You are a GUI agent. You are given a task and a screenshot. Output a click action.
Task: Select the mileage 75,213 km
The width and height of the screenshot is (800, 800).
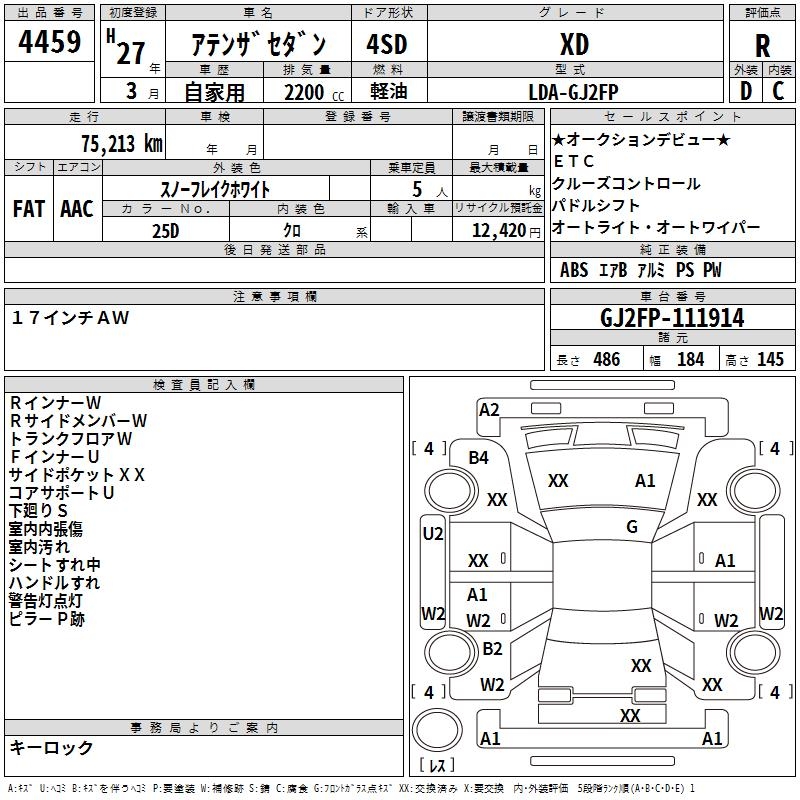[122, 143]
